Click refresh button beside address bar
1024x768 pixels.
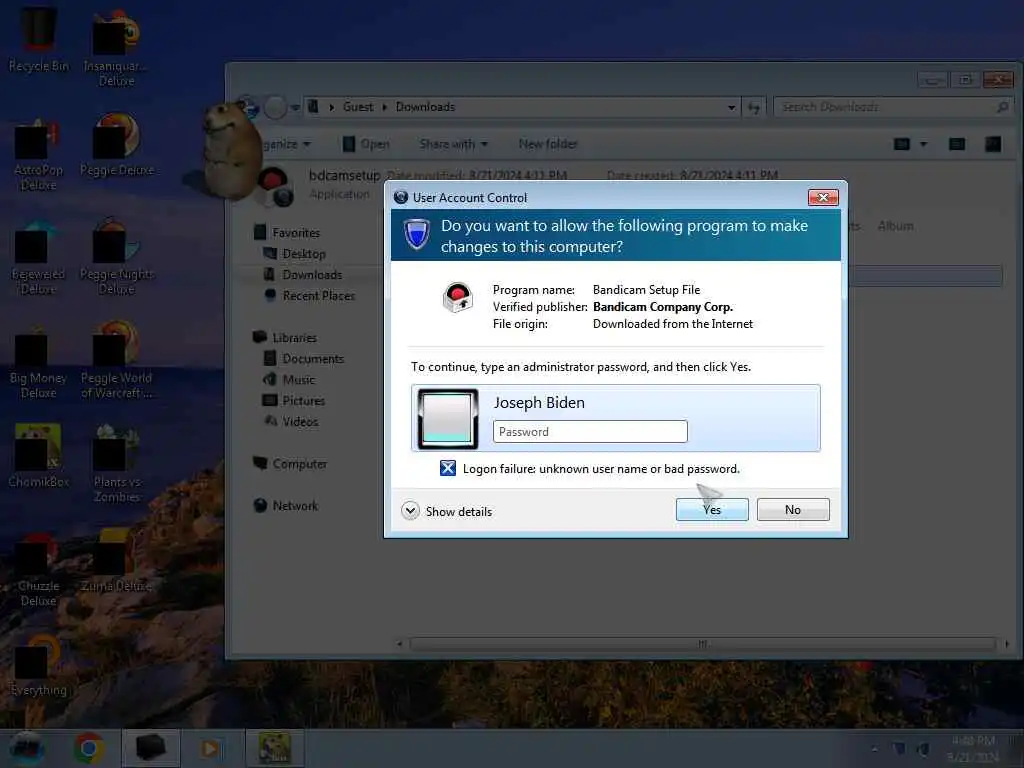754,107
